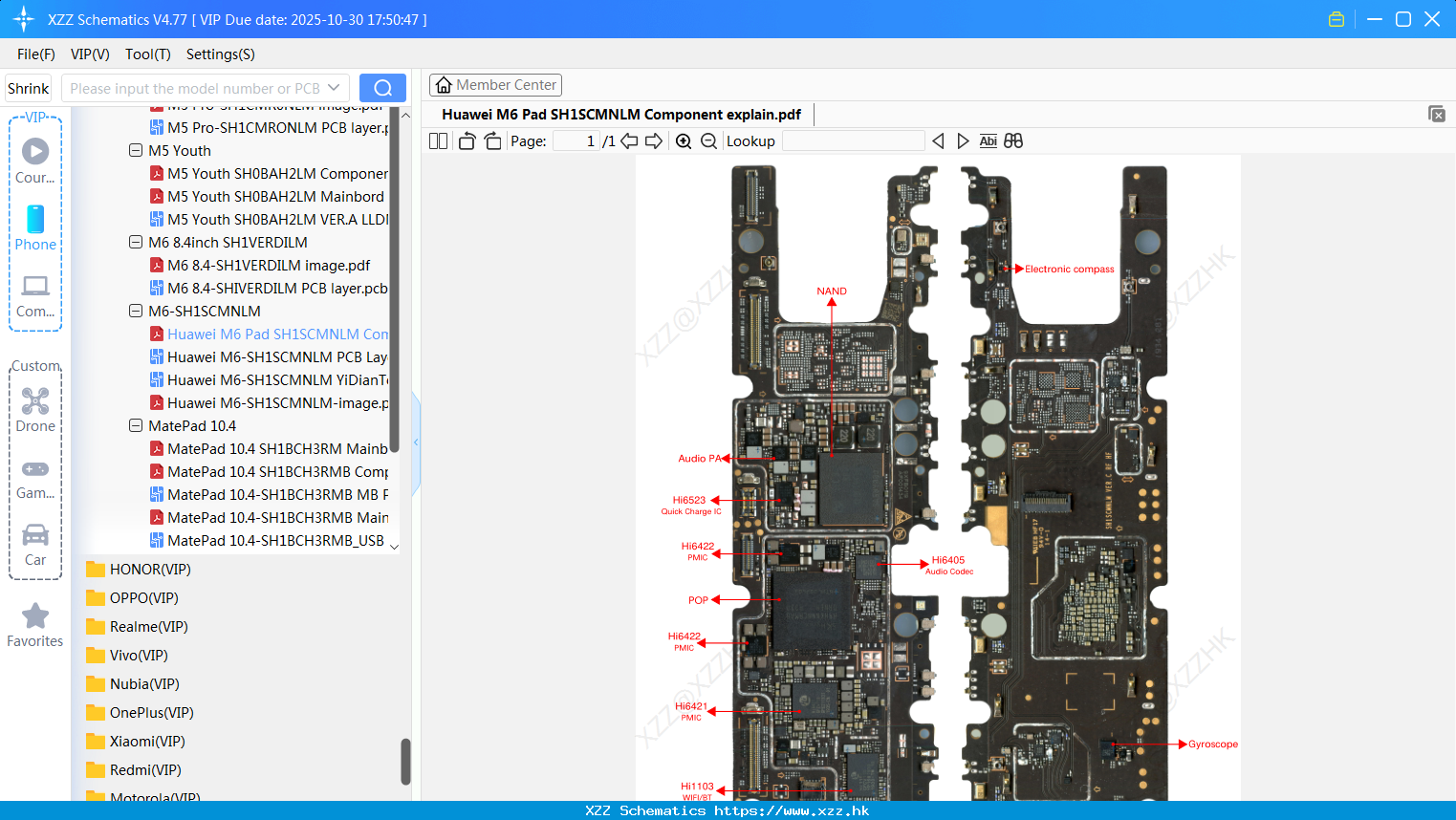Image resolution: width=1456 pixels, height=820 pixels.
Task: Click the XZZ app logo in title bar
Action: point(24,19)
